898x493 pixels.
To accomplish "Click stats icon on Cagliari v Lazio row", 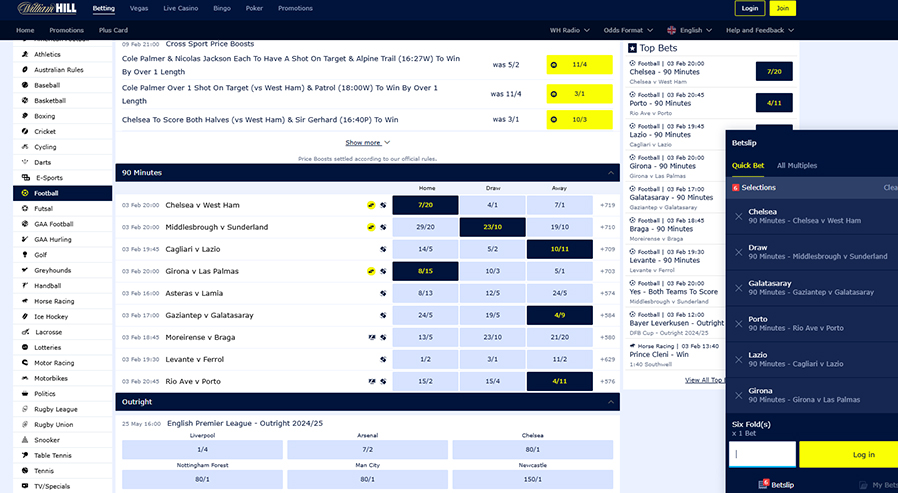I will [383, 249].
